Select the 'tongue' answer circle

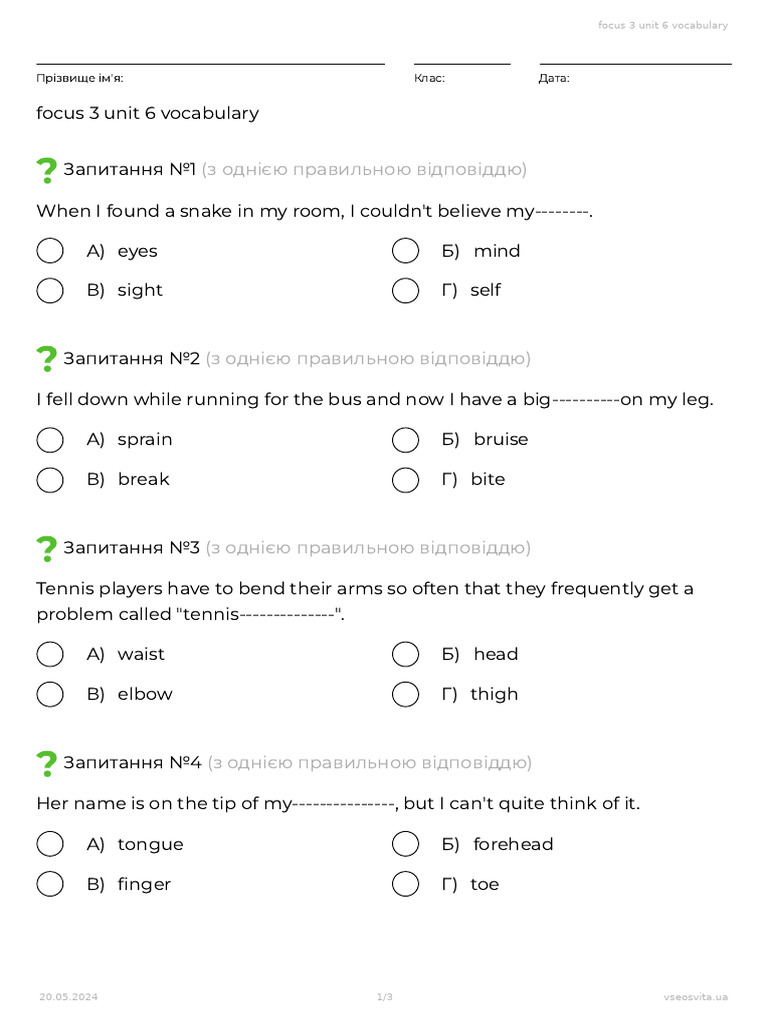point(50,844)
